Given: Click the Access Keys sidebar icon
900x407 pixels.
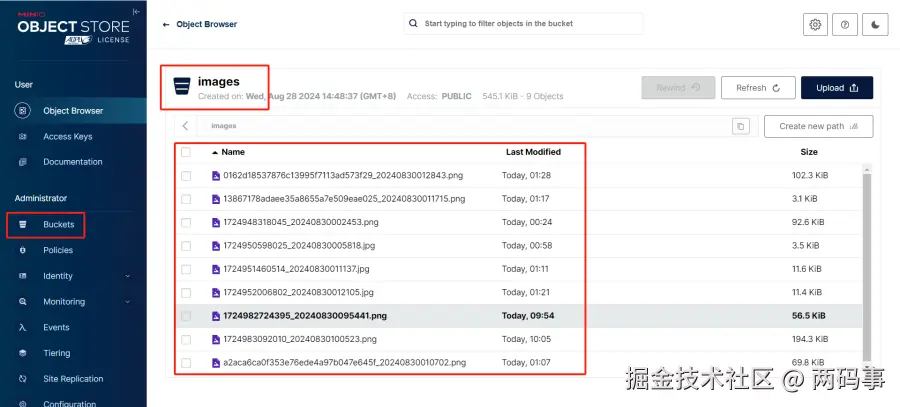Looking at the screenshot, I should (22, 137).
